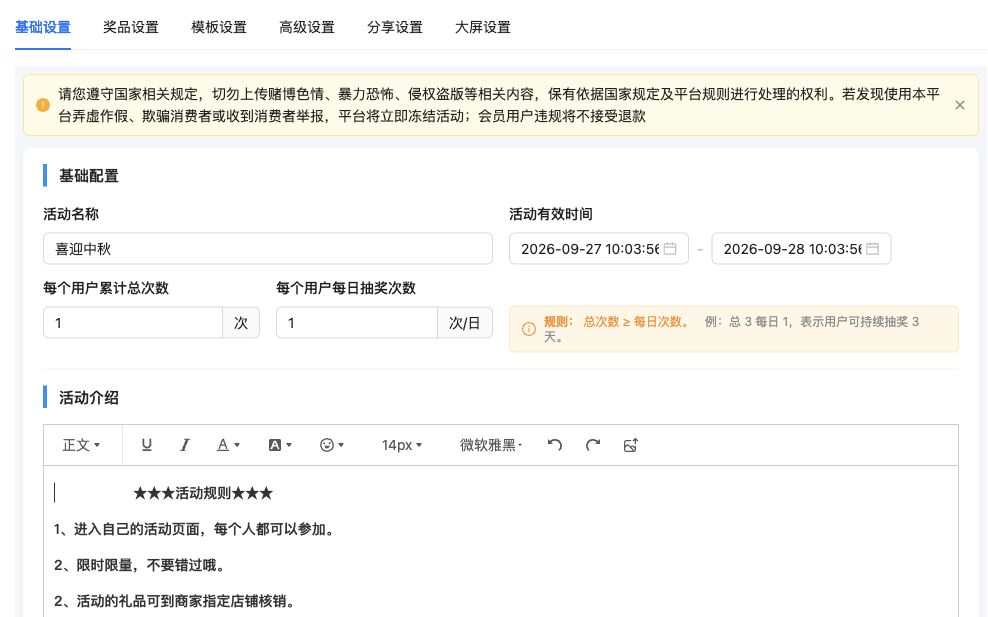This screenshot has width=988, height=617.
Task: Open the emoji picker
Action: pos(331,445)
